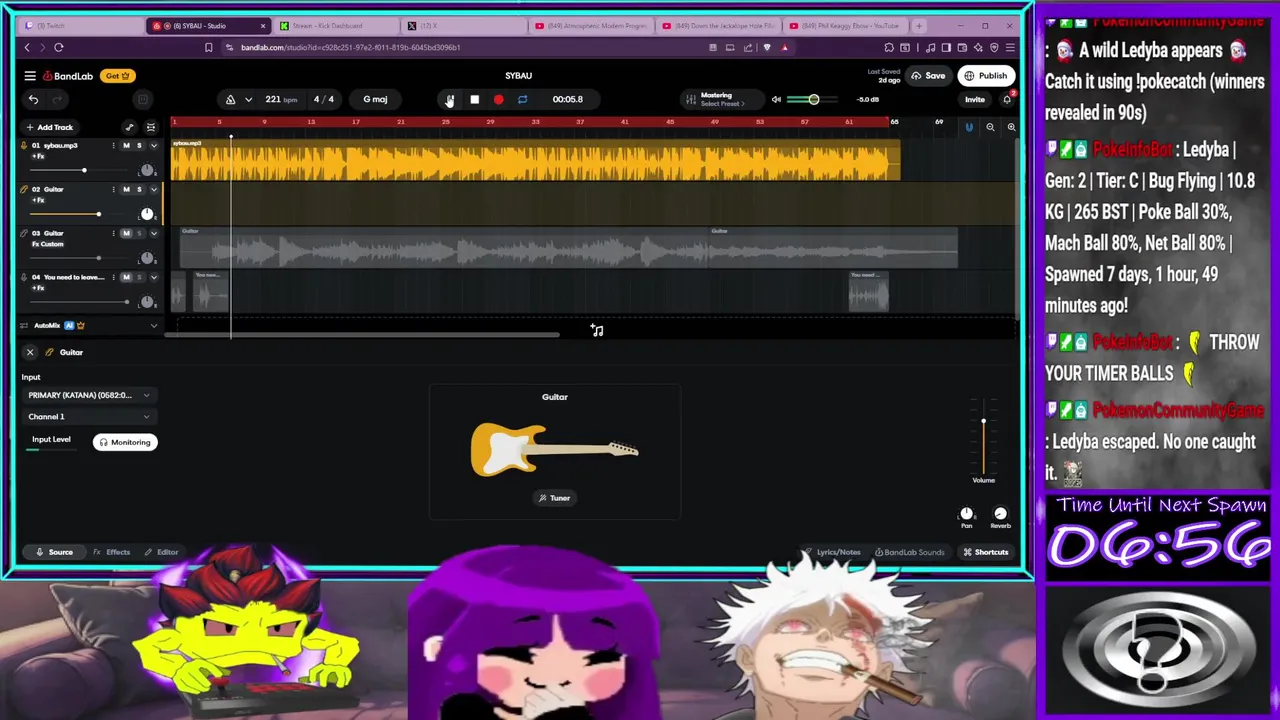Click the automation icon beside Add Track
This screenshot has height=720, width=1280.
click(x=129, y=127)
